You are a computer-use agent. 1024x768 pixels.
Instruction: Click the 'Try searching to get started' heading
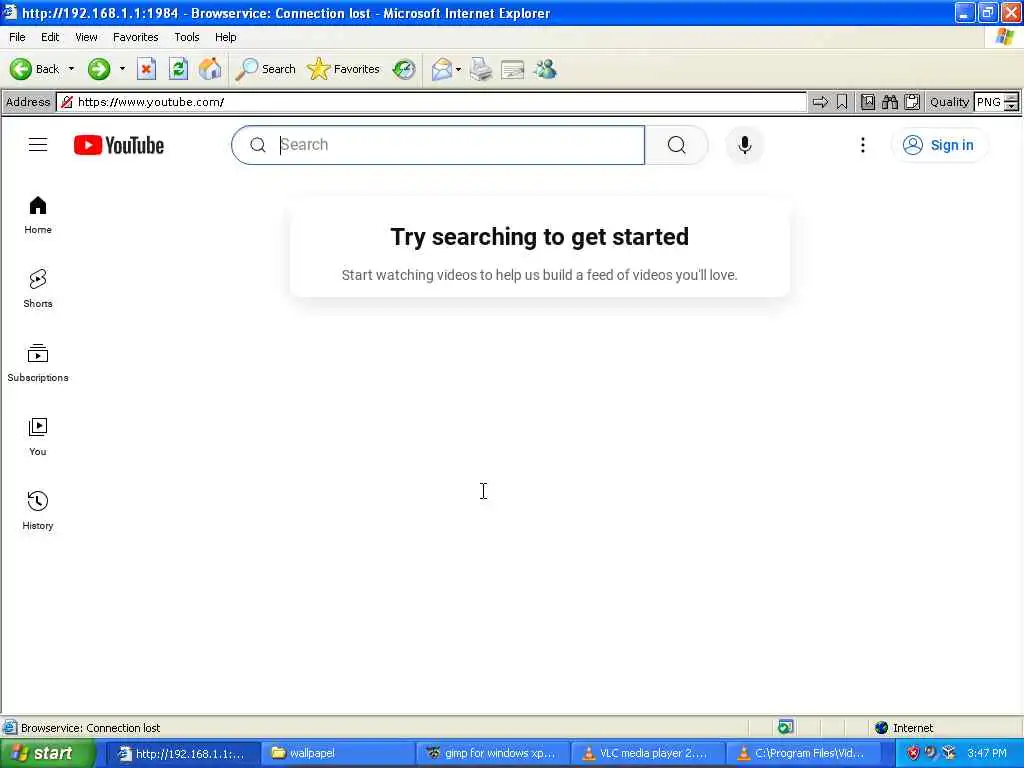[x=539, y=236]
